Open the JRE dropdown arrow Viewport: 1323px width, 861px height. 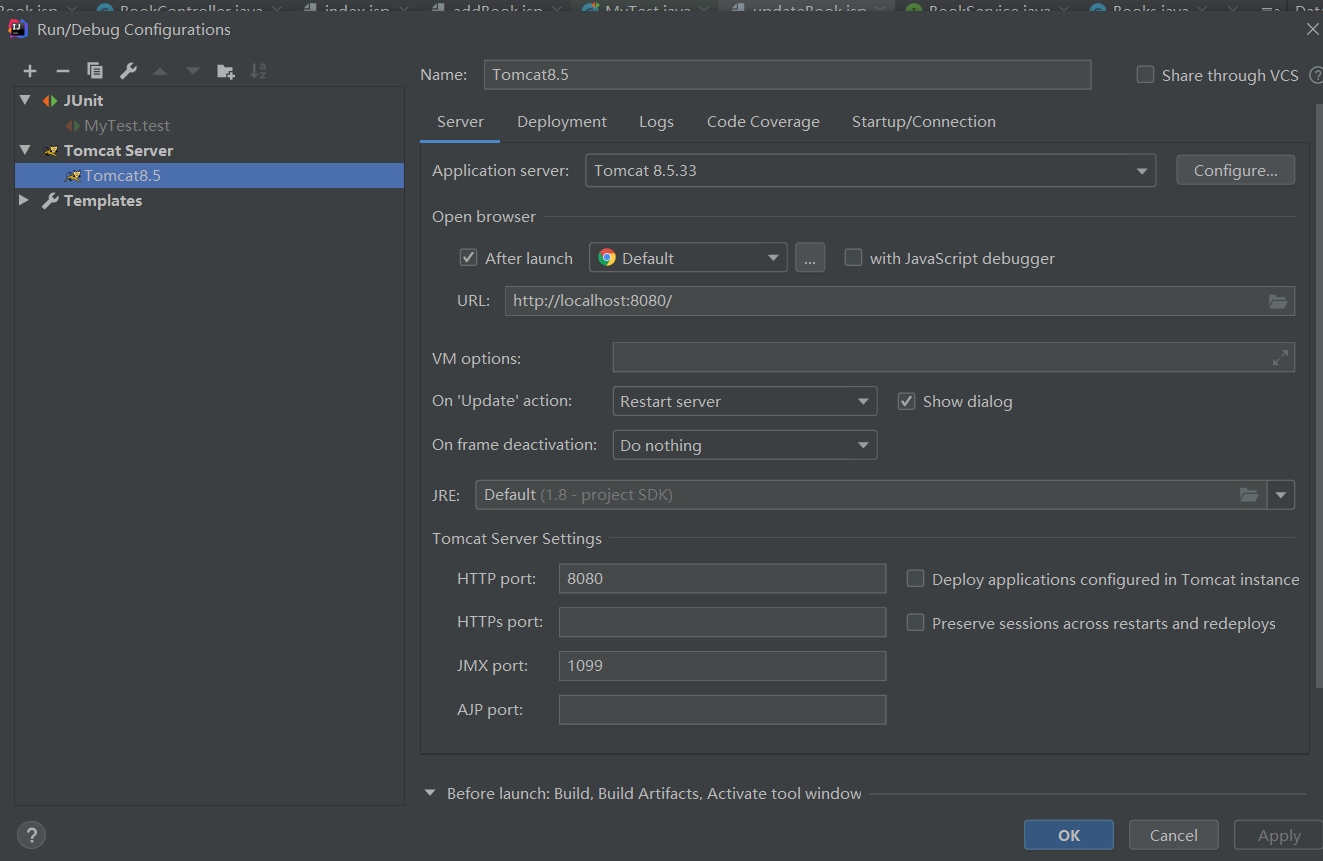1281,495
